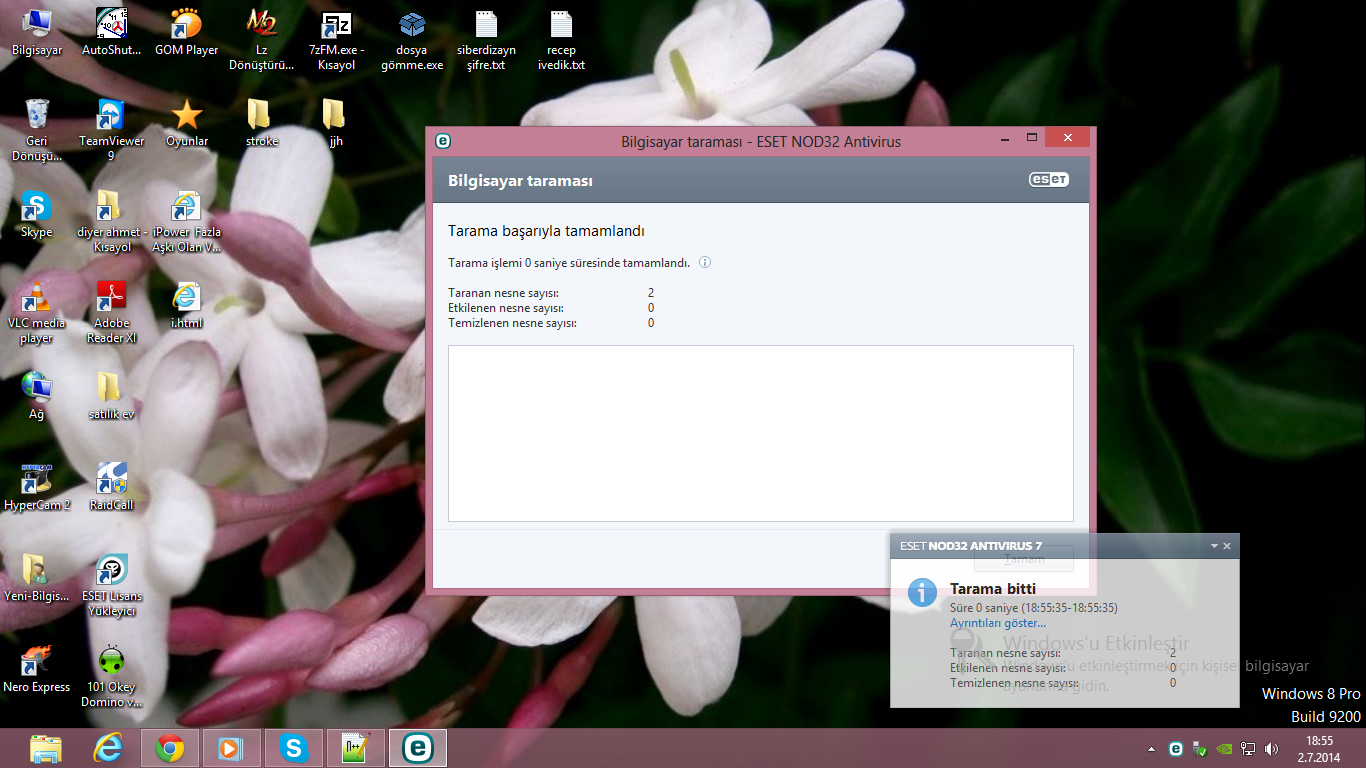The width and height of the screenshot is (1366, 768).
Task: Open Internet Explorer from the taskbar
Action: pos(107,748)
